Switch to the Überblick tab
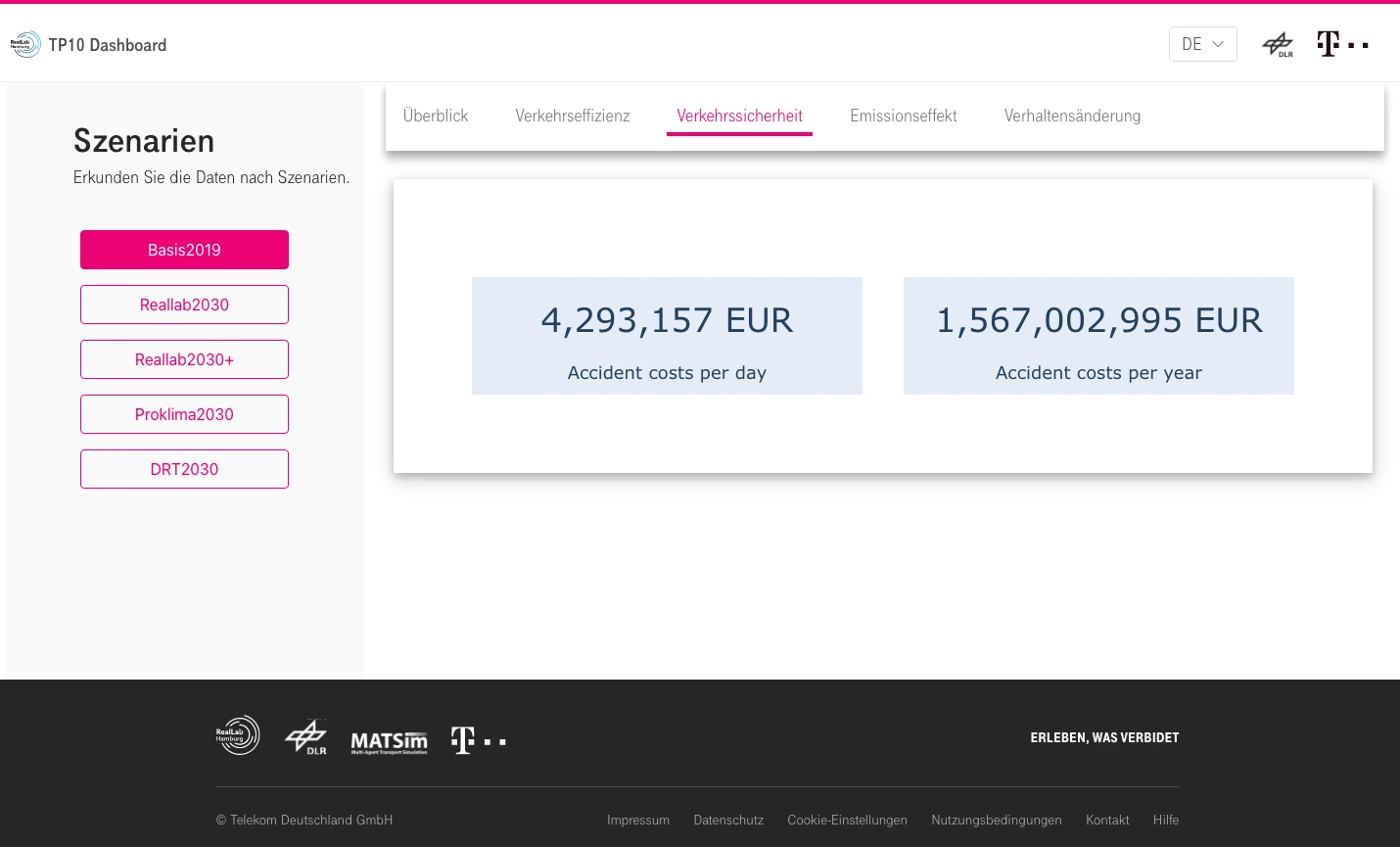This screenshot has height=847, width=1400. [436, 116]
